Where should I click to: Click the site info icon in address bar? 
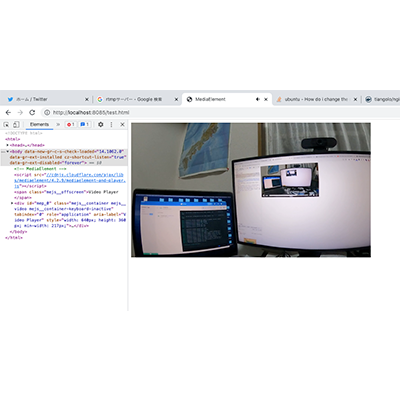(x=47, y=112)
